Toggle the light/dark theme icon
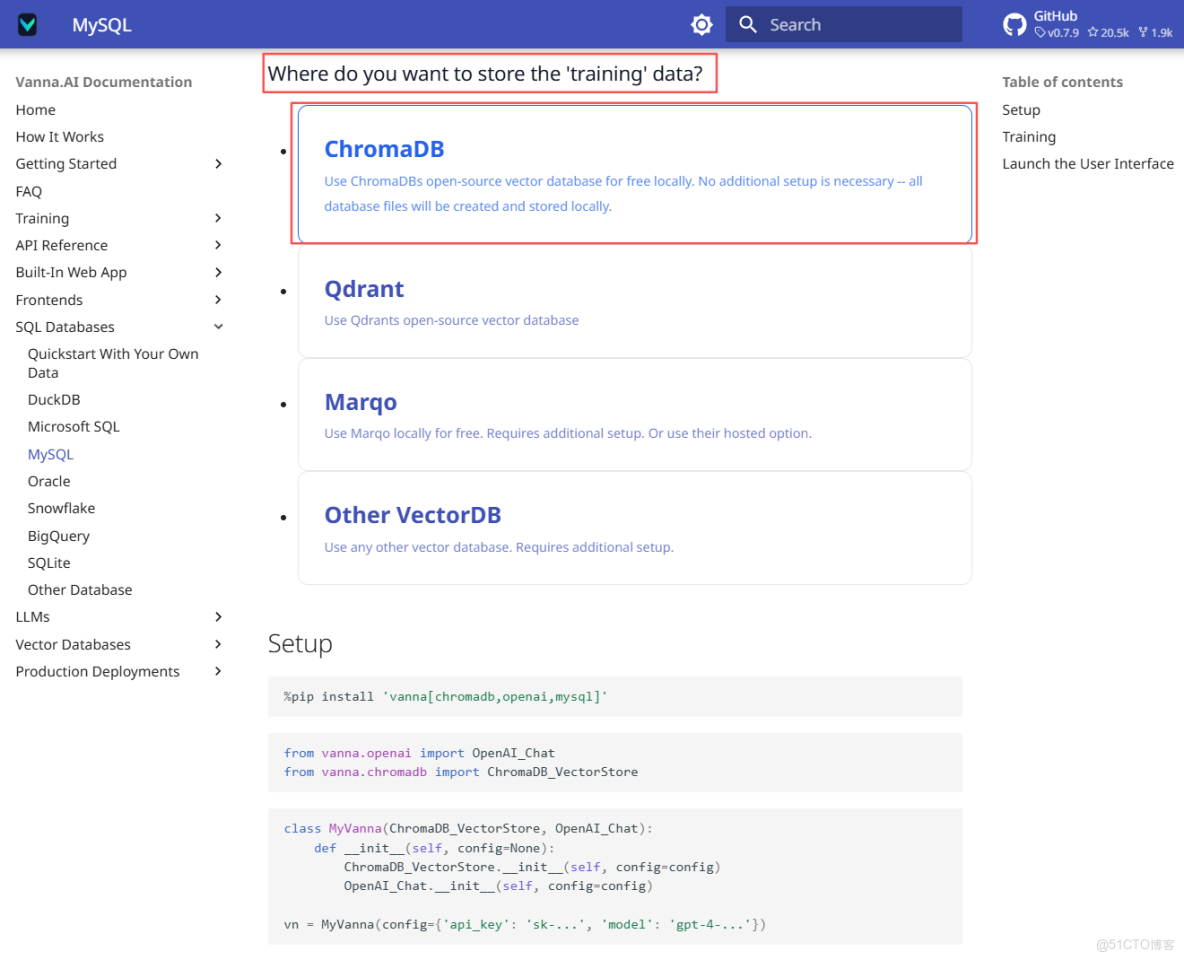 [702, 25]
